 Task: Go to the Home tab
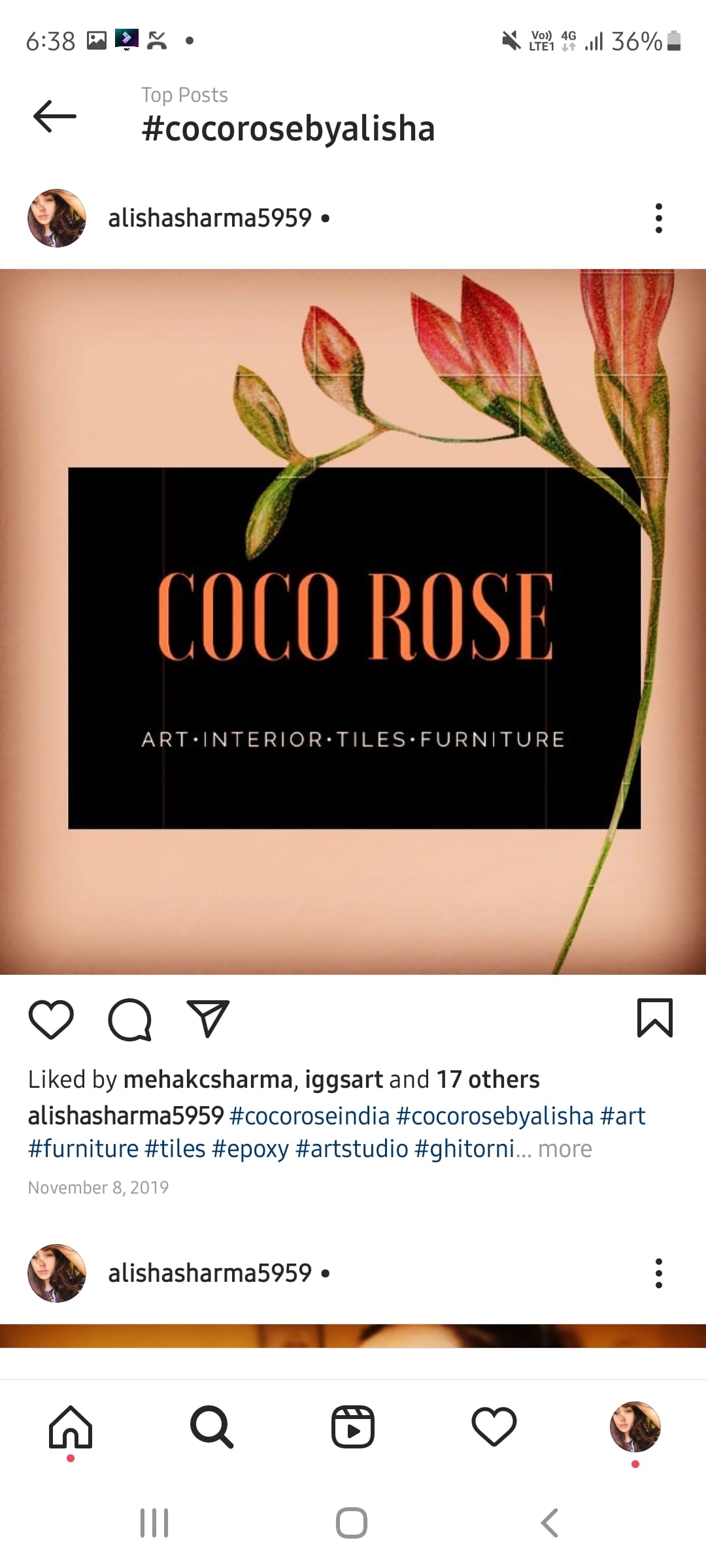coord(71,1427)
